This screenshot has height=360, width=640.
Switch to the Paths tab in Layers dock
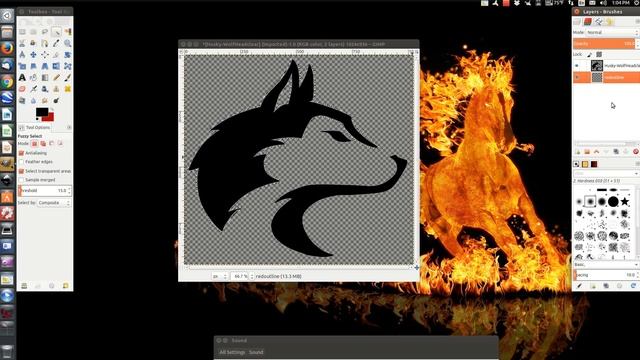point(598,22)
